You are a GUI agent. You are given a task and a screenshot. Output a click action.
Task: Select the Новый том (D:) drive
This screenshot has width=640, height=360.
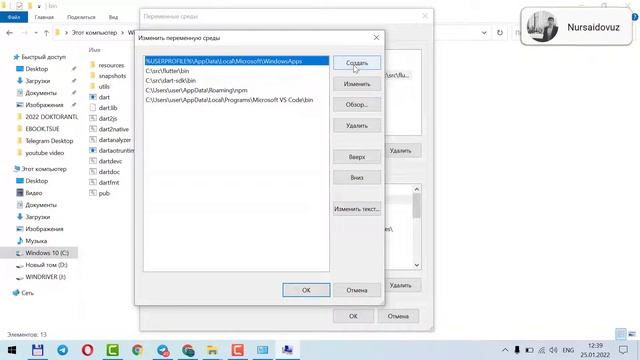coord(46,265)
